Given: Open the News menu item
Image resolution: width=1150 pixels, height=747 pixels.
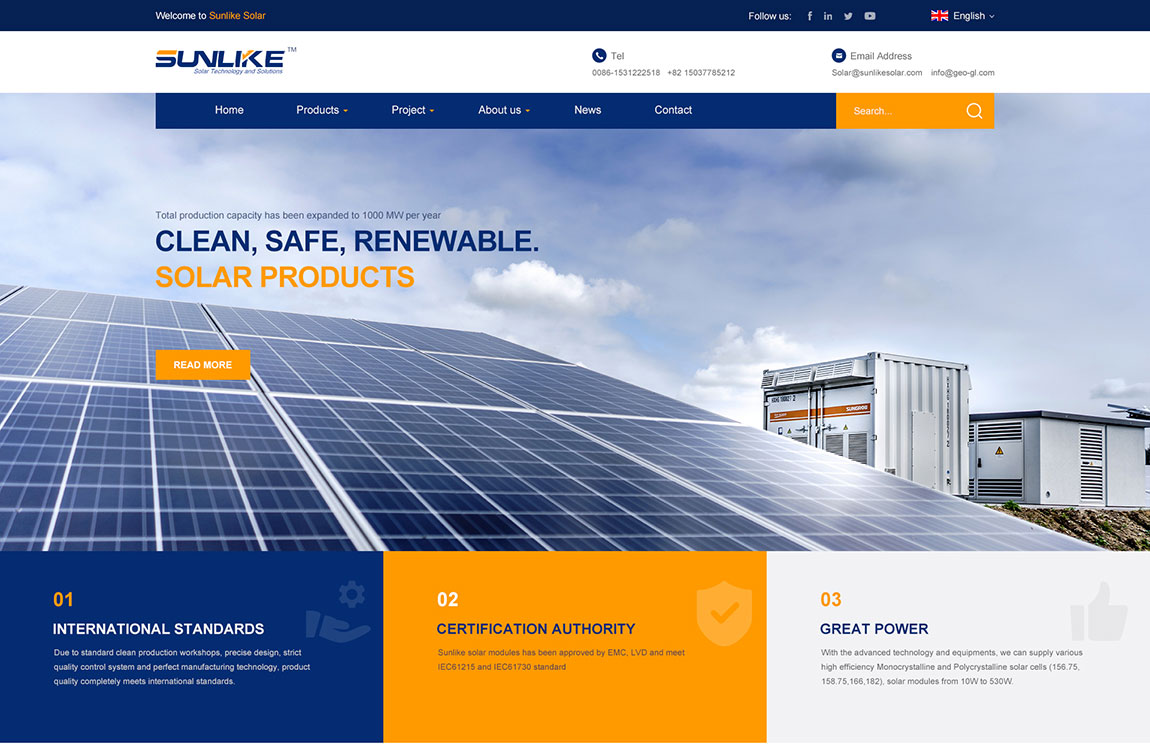Looking at the screenshot, I should click(587, 110).
